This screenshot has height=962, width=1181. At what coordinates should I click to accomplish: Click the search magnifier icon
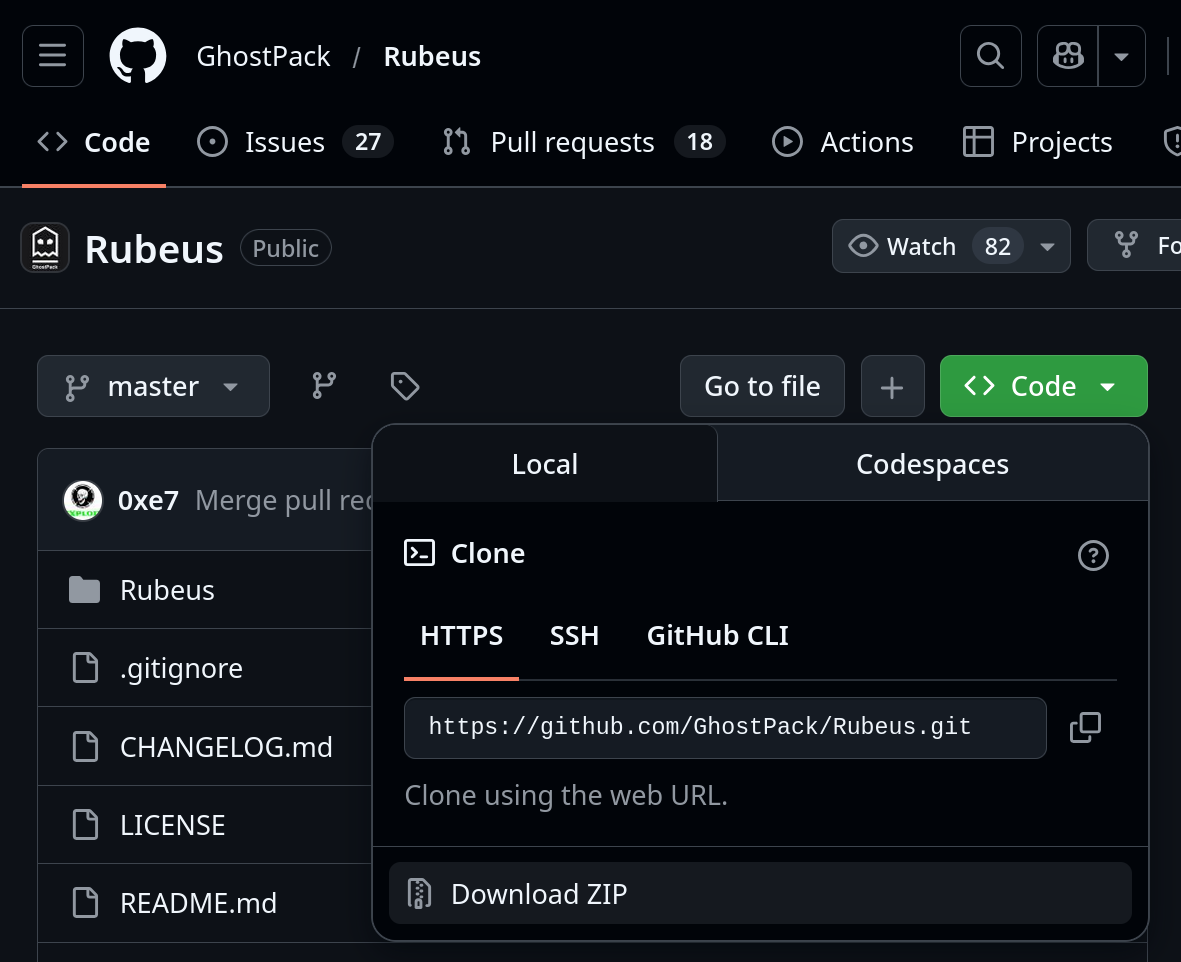990,56
